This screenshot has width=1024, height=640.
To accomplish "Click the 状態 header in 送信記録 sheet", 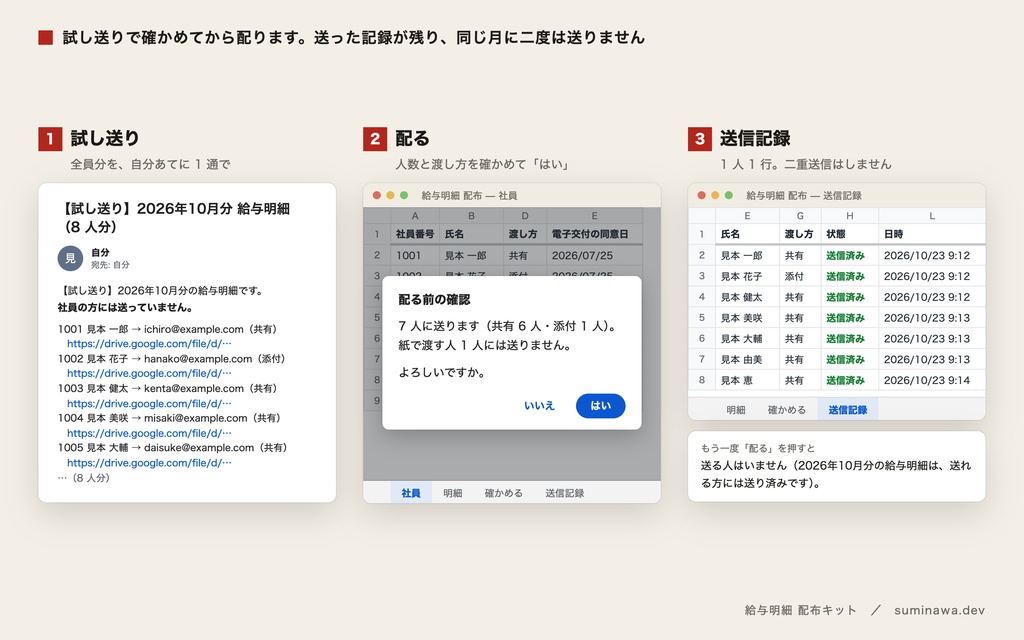I will click(850, 234).
